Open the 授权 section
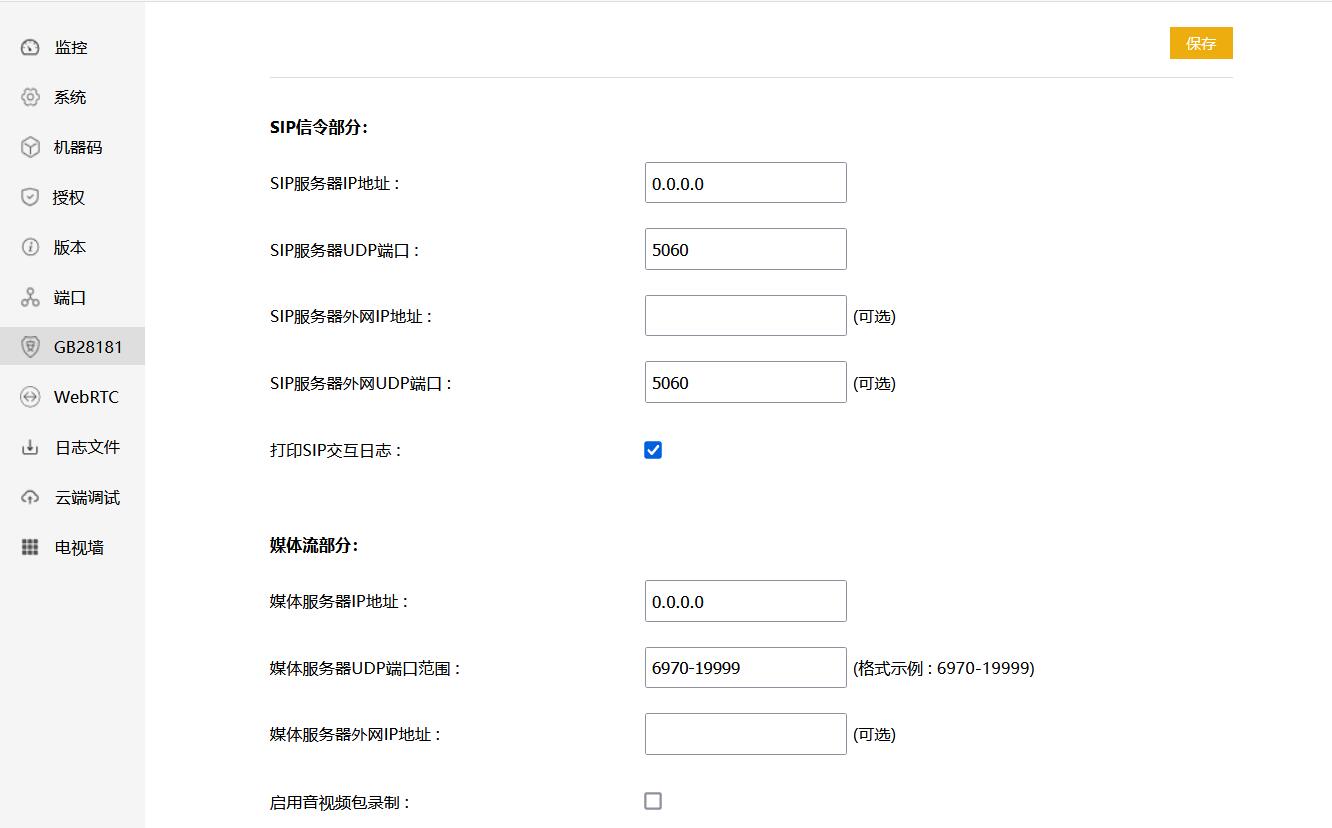Screen dimensions: 1332x828 click(72, 197)
